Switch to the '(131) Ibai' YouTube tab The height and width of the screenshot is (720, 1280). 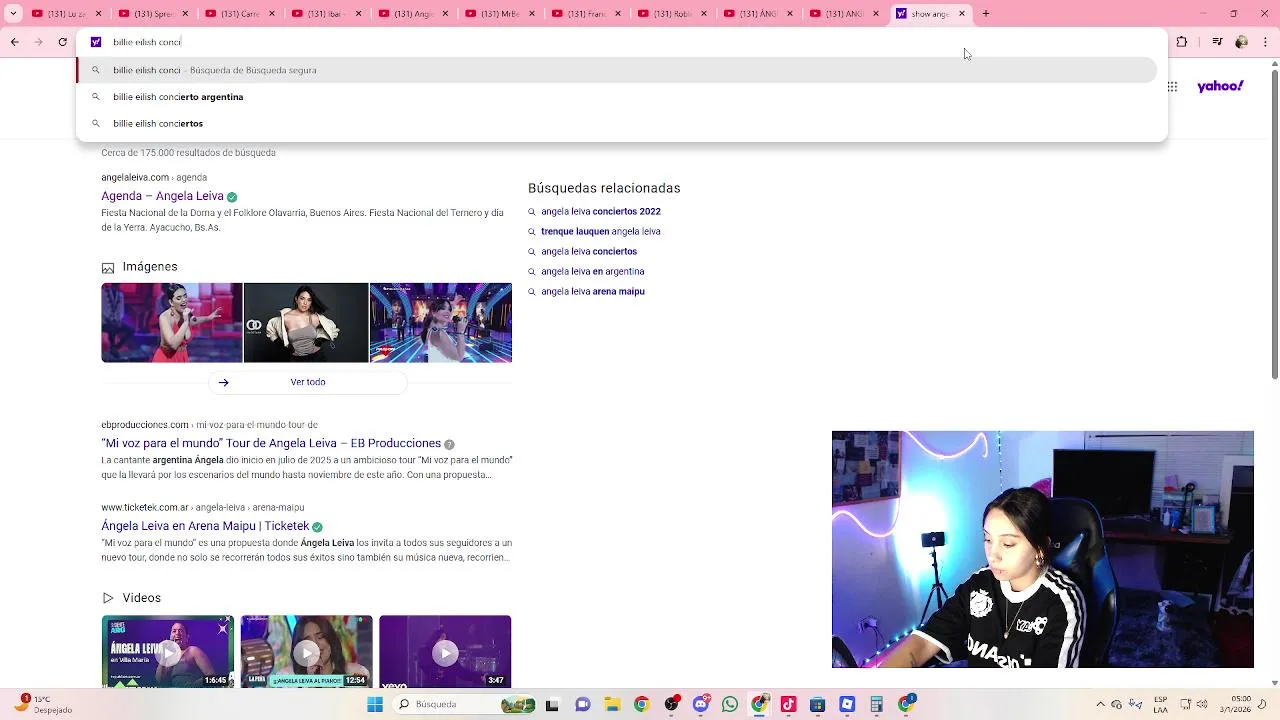(327, 14)
